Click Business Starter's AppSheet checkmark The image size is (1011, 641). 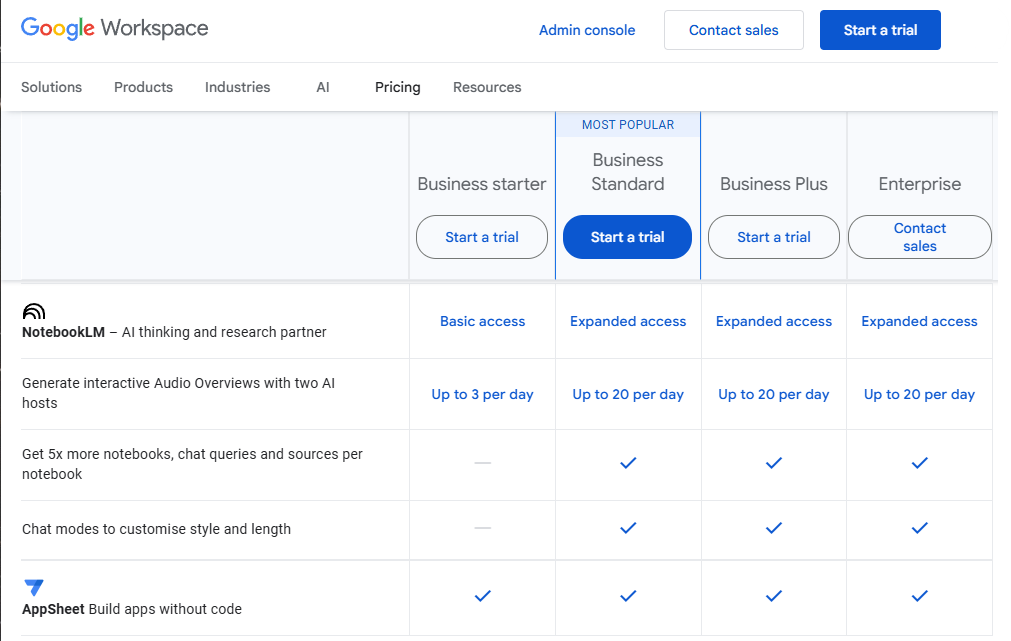point(482,596)
